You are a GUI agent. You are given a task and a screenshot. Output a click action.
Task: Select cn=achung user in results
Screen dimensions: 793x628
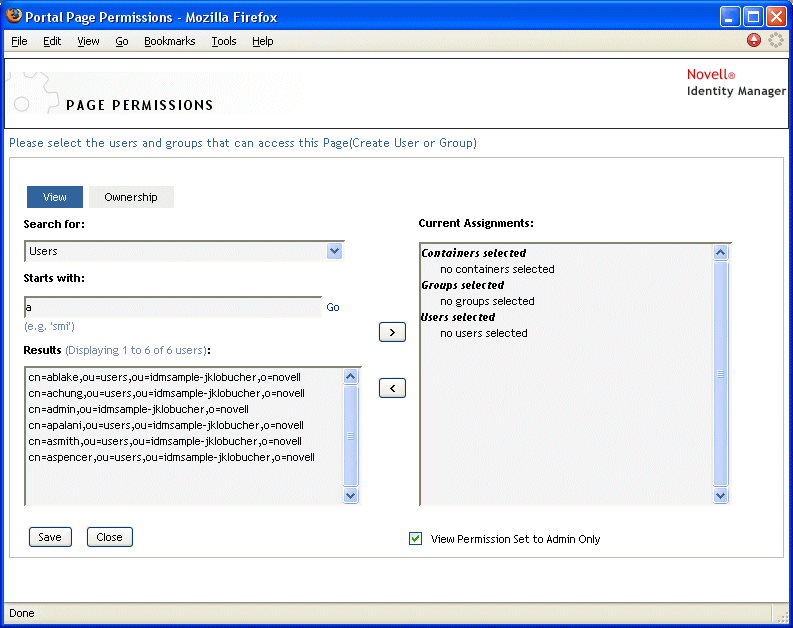coord(166,393)
